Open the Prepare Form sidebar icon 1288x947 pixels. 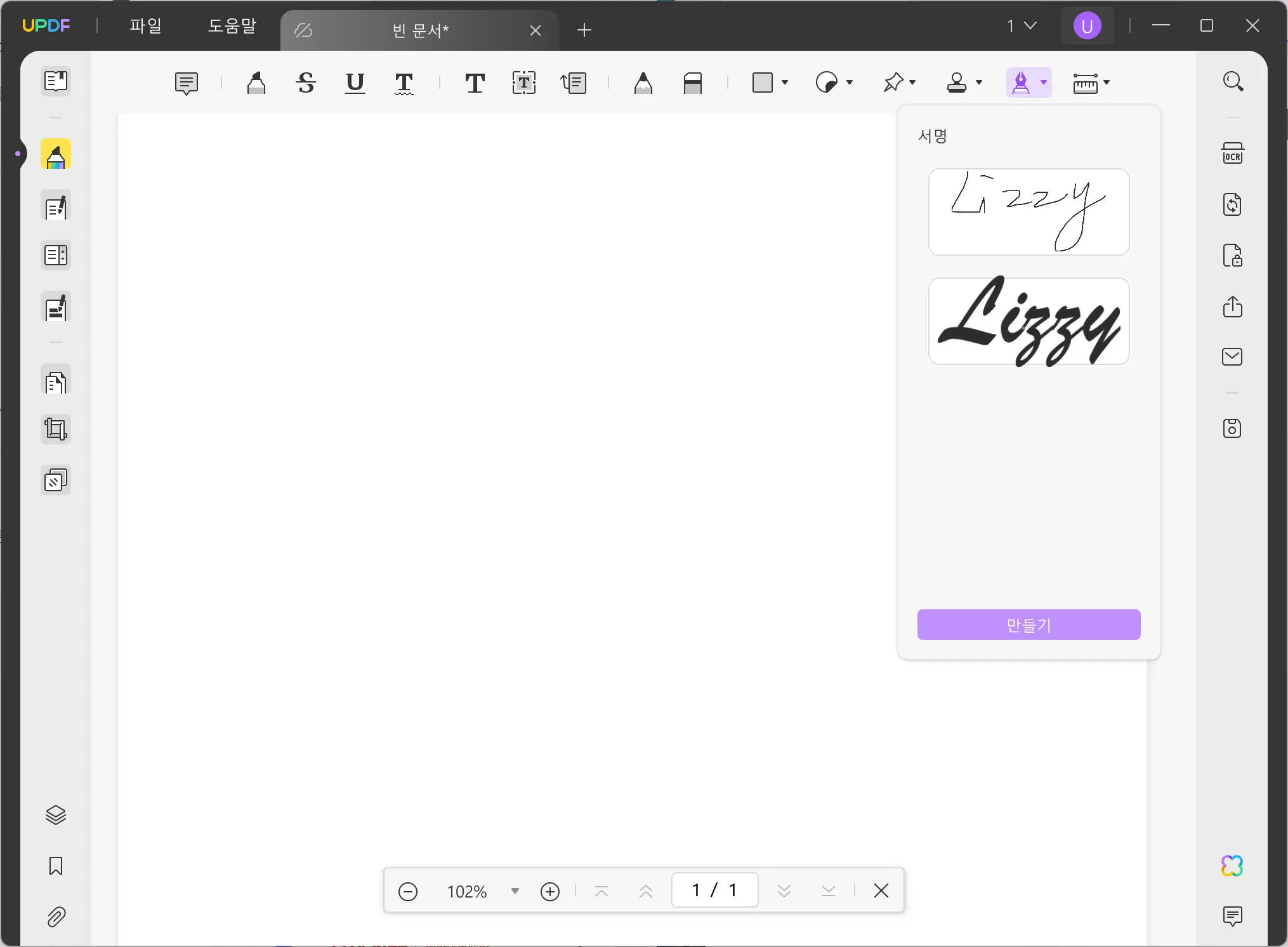coord(56,256)
